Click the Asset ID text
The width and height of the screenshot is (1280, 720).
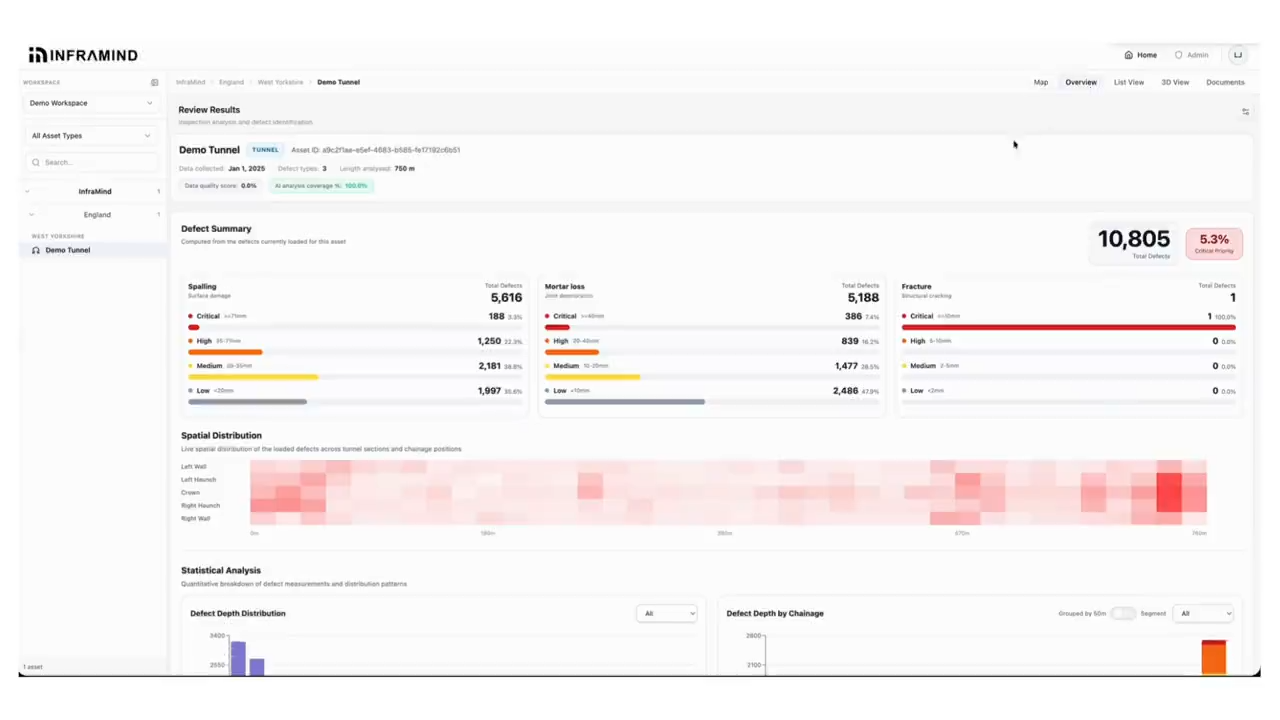coord(376,150)
